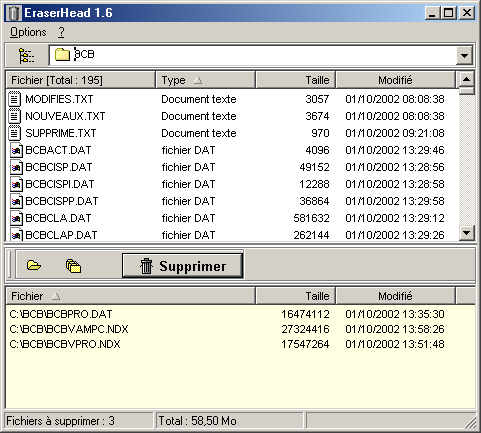Click the DAT file icon of BCBCISPI.DAT

point(16,184)
